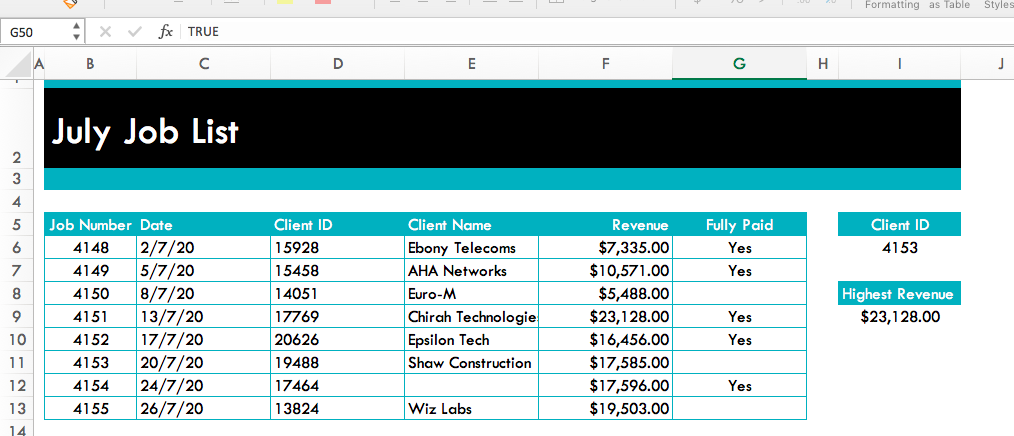The image size is (1014, 436).
Task: Select column C header
Action: [x=204, y=64]
